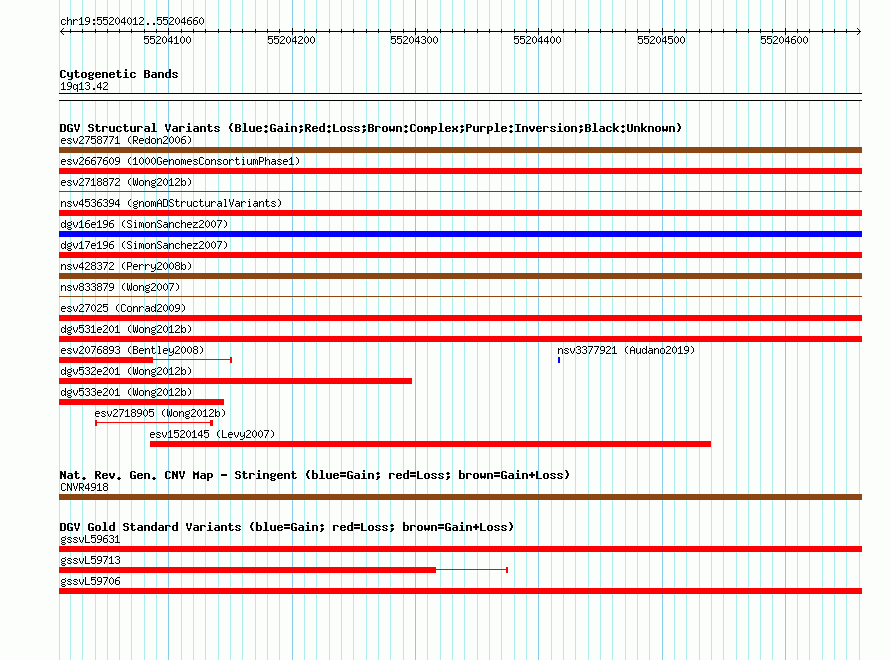Click the esv2758771 (Redon2006) variant label
The image size is (890, 660).
click(x=126, y=140)
